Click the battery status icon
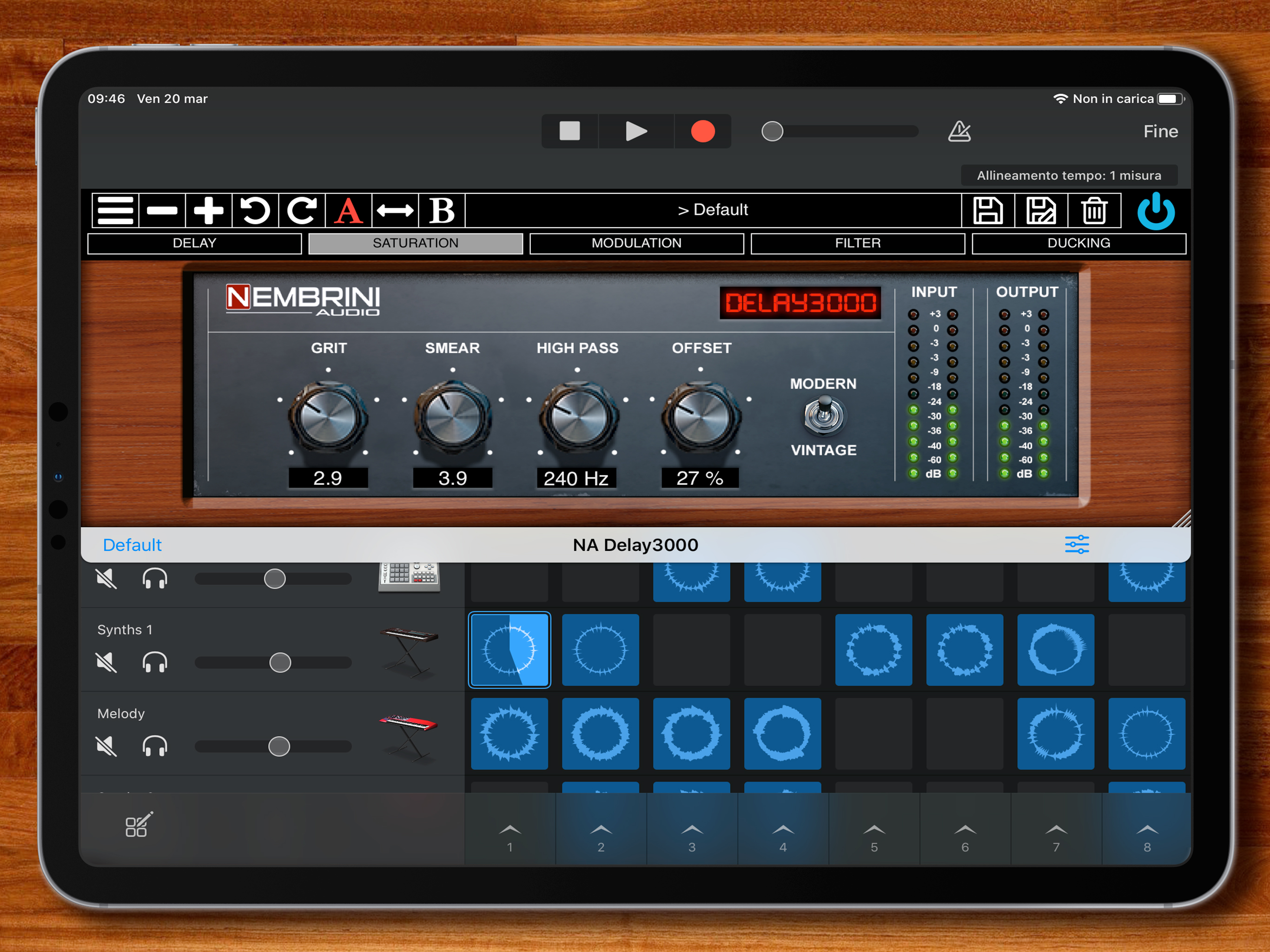This screenshot has height=952, width=1270. (1171, 99)
